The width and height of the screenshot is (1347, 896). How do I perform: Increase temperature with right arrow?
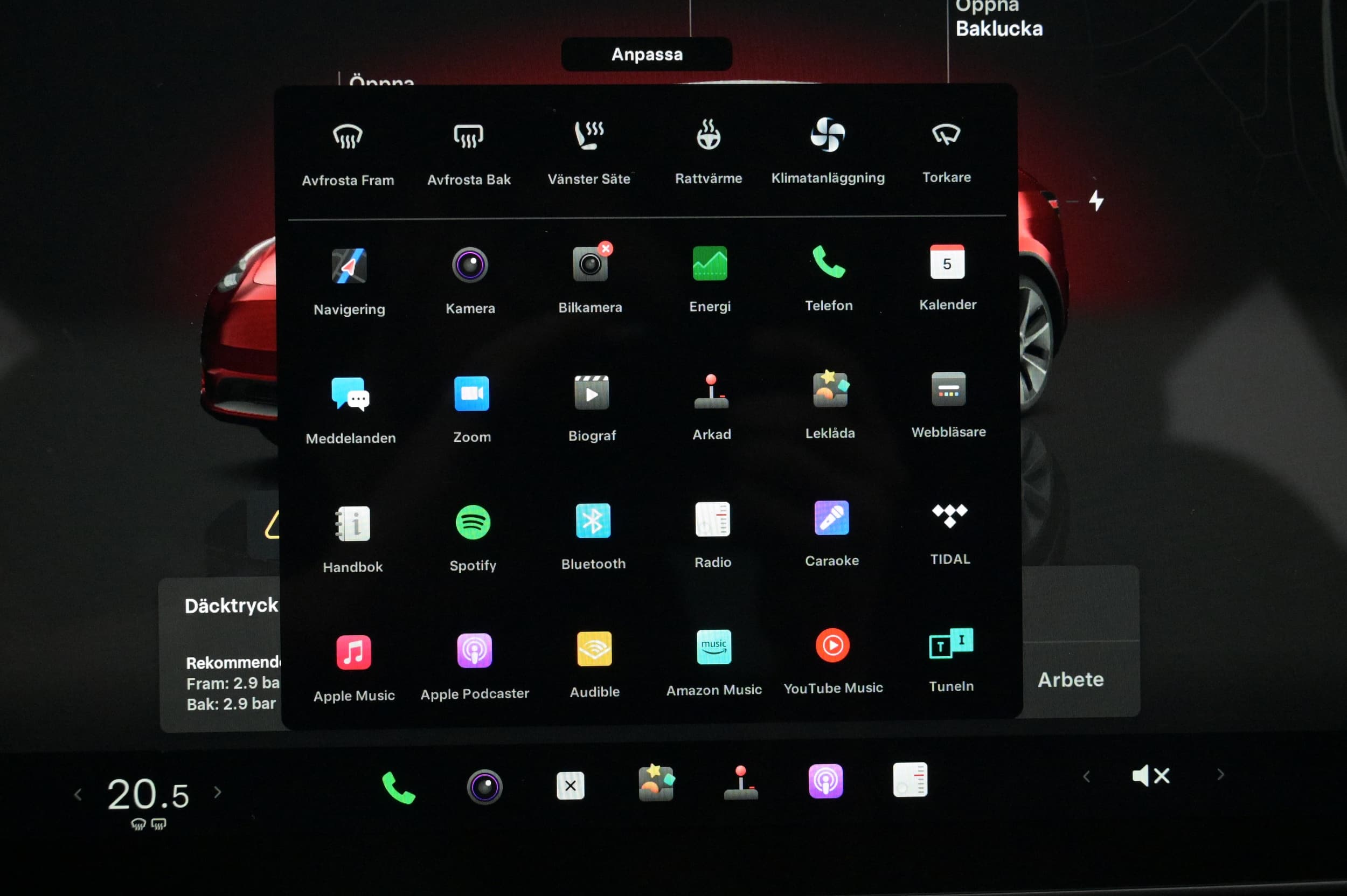point(218,792)
